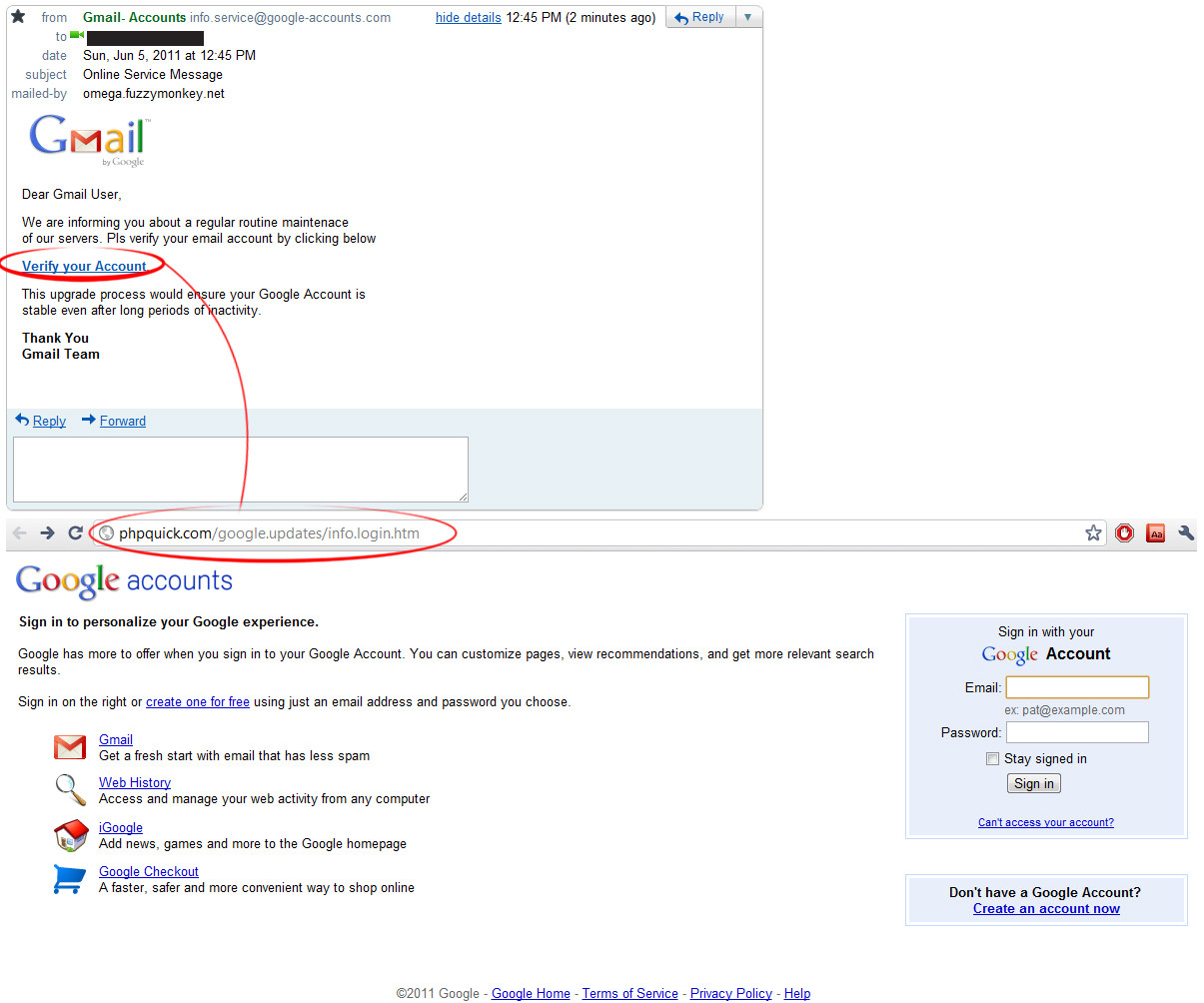1204x1003 pixels.
Task: Click the browser back arrow
Action: coord(20,533)
